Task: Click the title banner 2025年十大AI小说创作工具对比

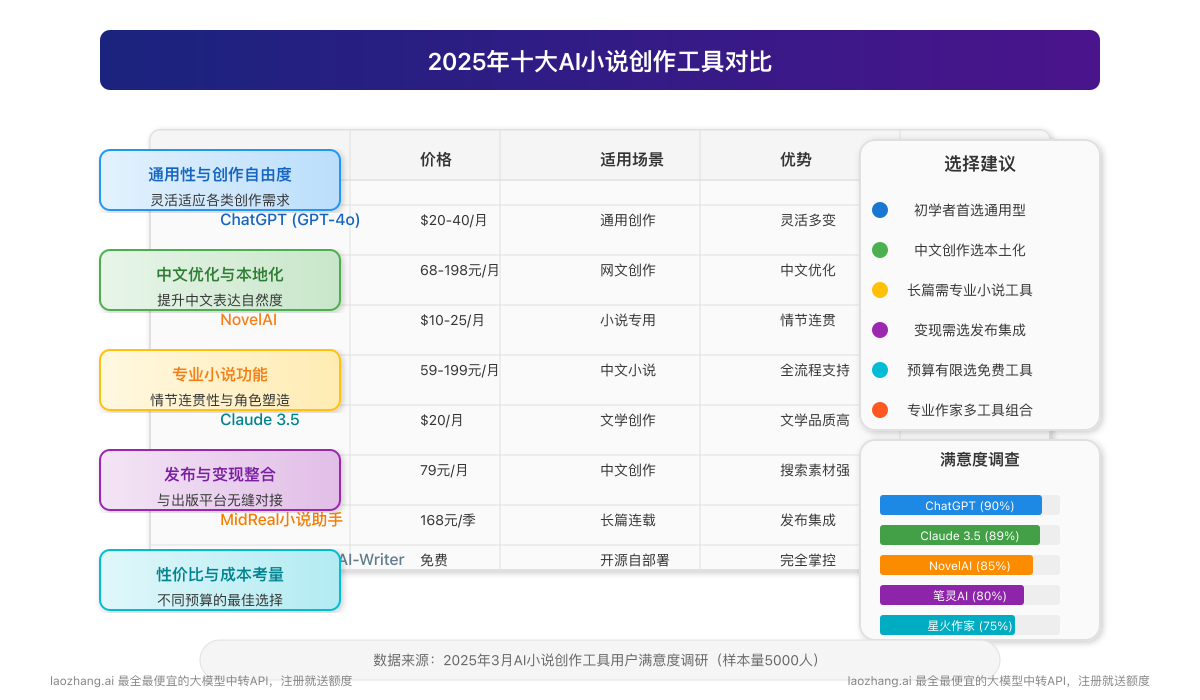Action: click(600, 60)
